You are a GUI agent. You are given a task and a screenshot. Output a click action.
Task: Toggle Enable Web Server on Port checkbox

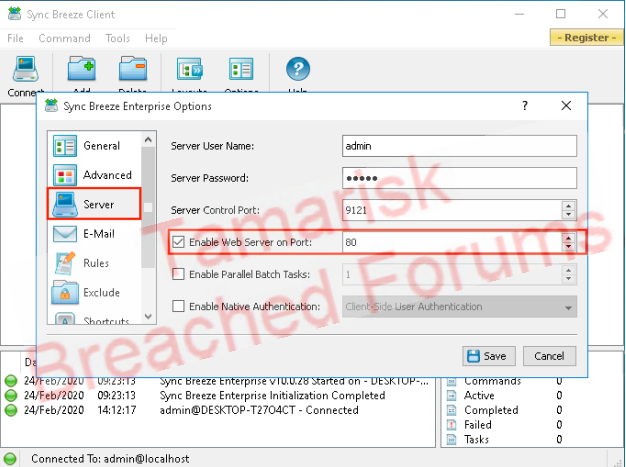178,242
